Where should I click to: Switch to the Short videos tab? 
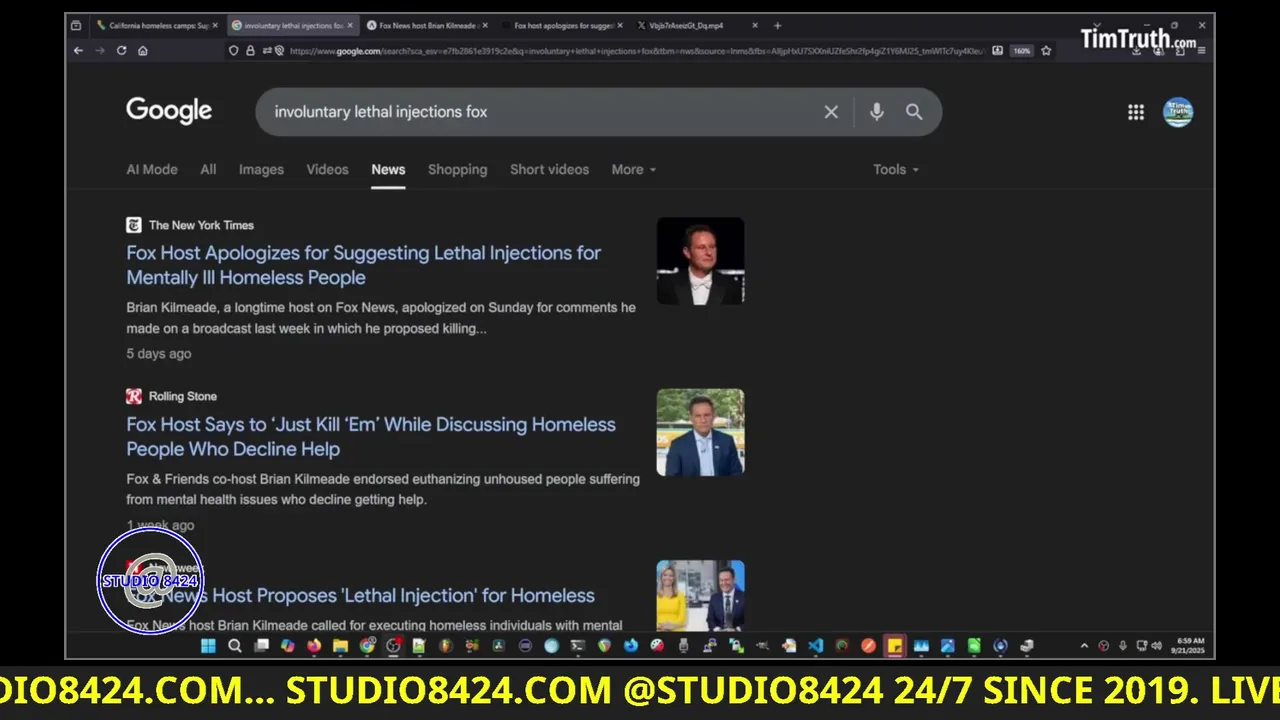pos(549,169)
